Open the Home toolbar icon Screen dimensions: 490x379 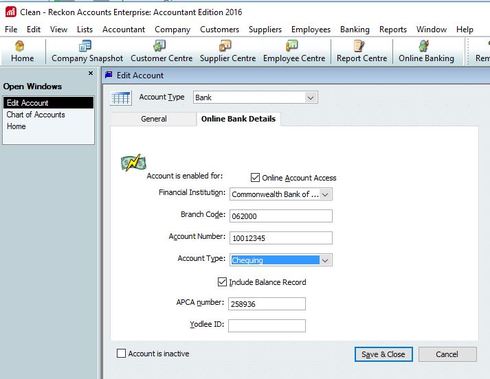[22, 51]
